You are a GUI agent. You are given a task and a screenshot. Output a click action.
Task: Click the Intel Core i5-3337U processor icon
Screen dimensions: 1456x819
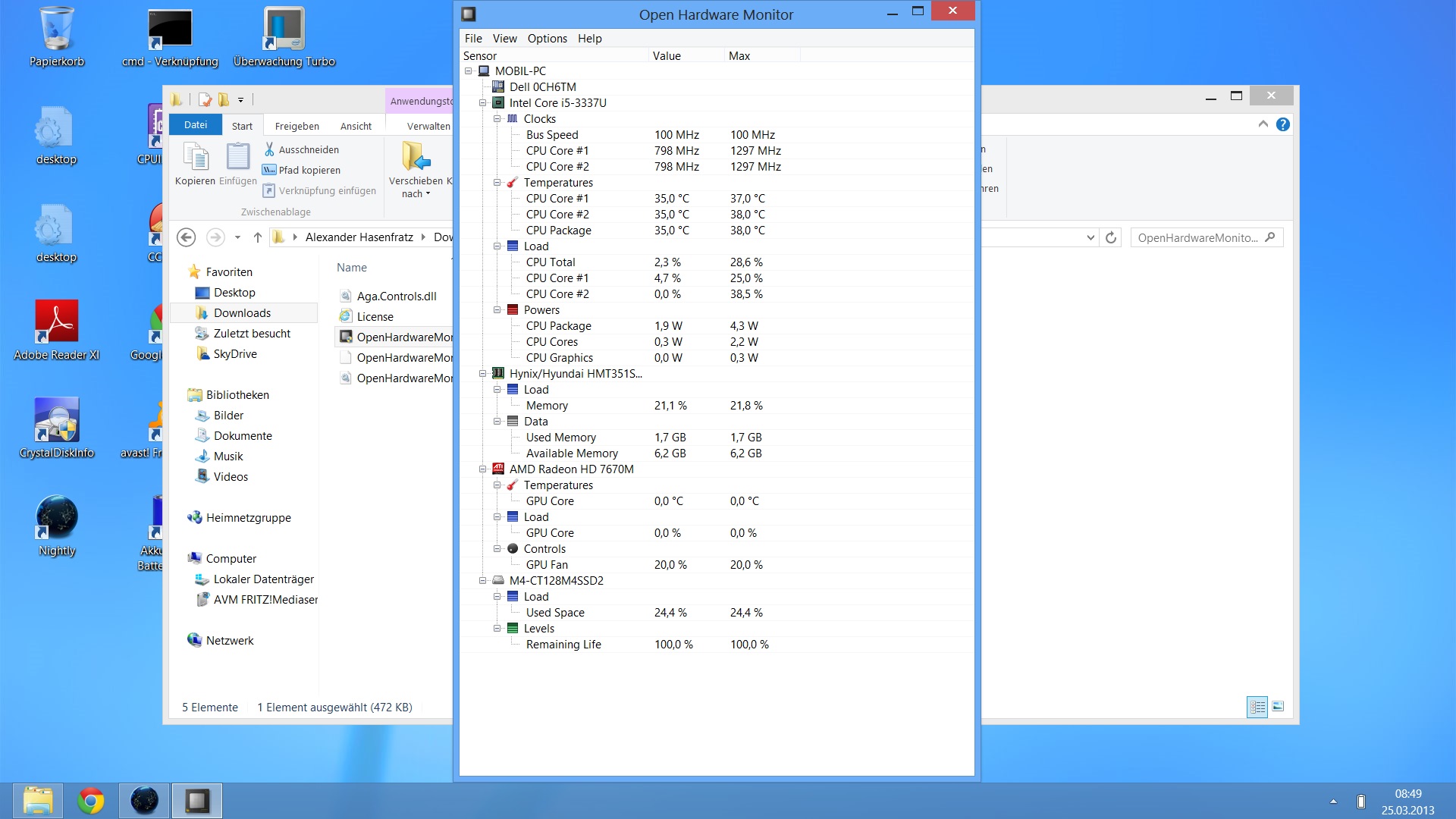tap(498, 103)
